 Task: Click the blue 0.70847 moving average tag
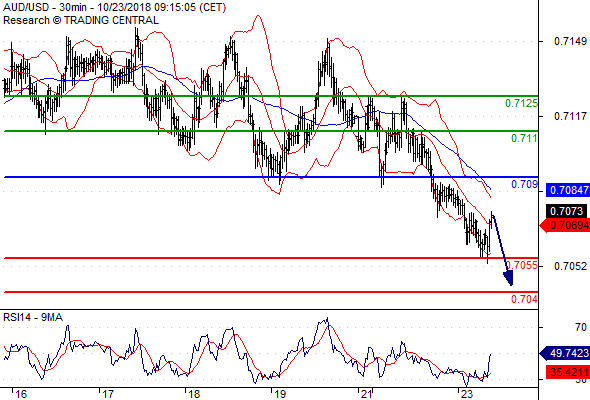[x=568, y=190]
